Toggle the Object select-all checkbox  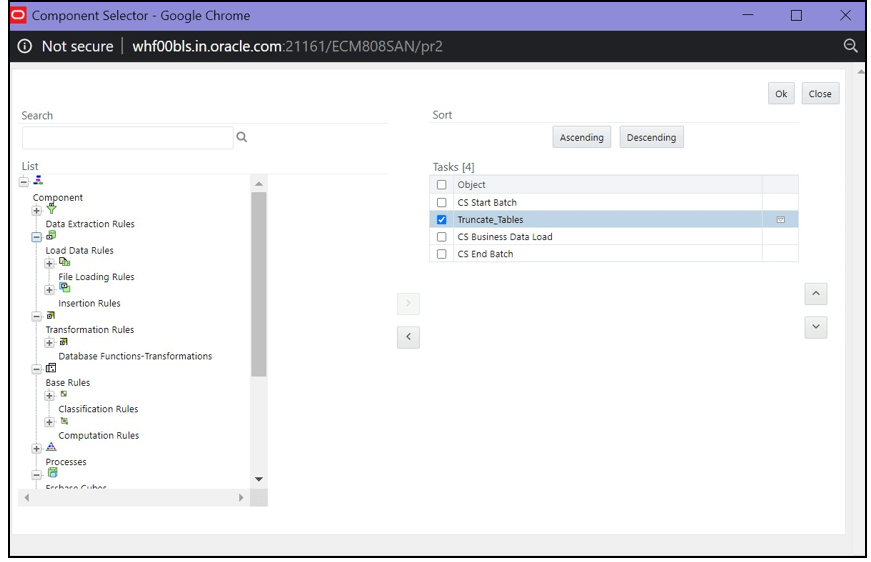pyautogui.click(x=442, y=184)
